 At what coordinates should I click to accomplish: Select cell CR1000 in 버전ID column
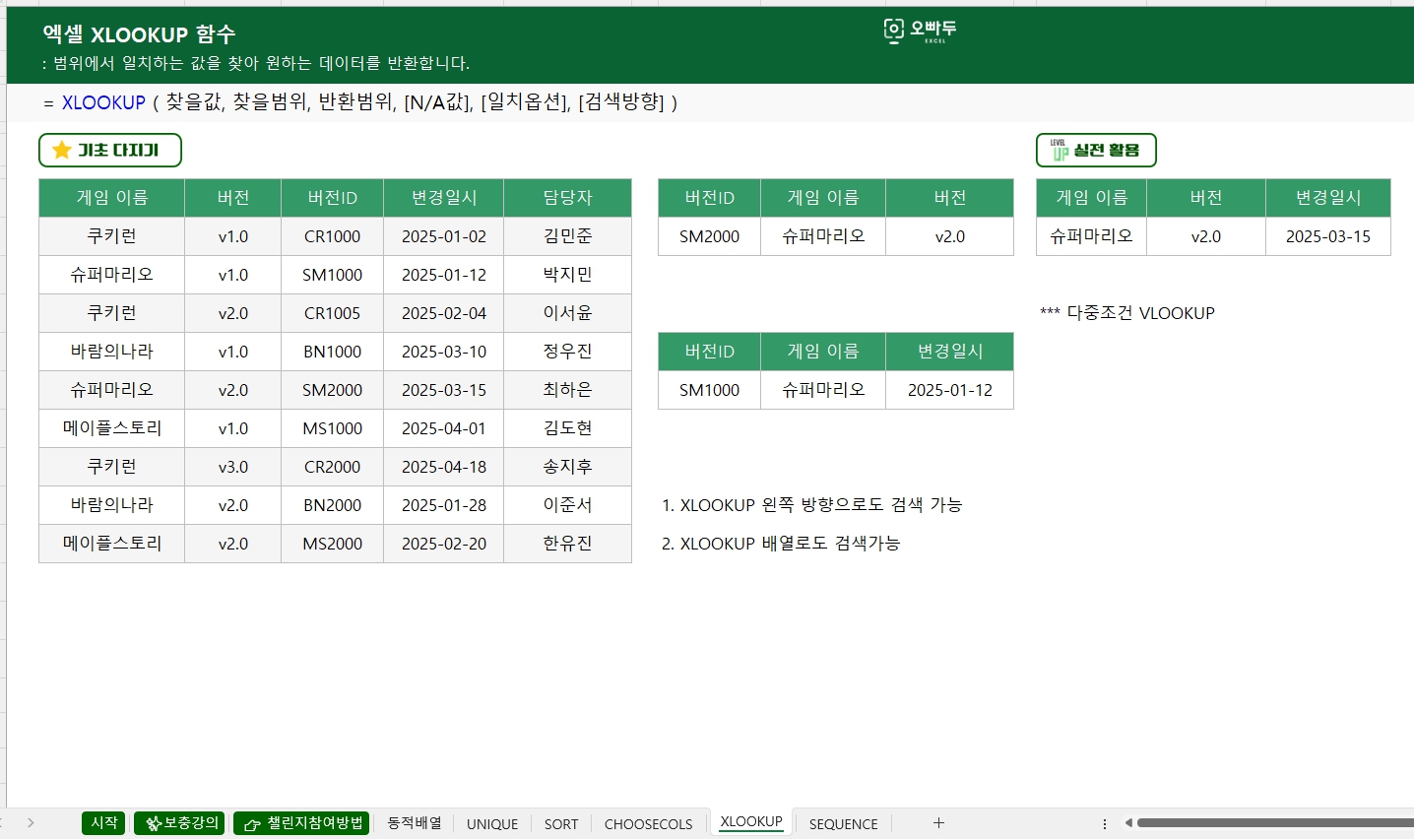click(x=332, y=236)
